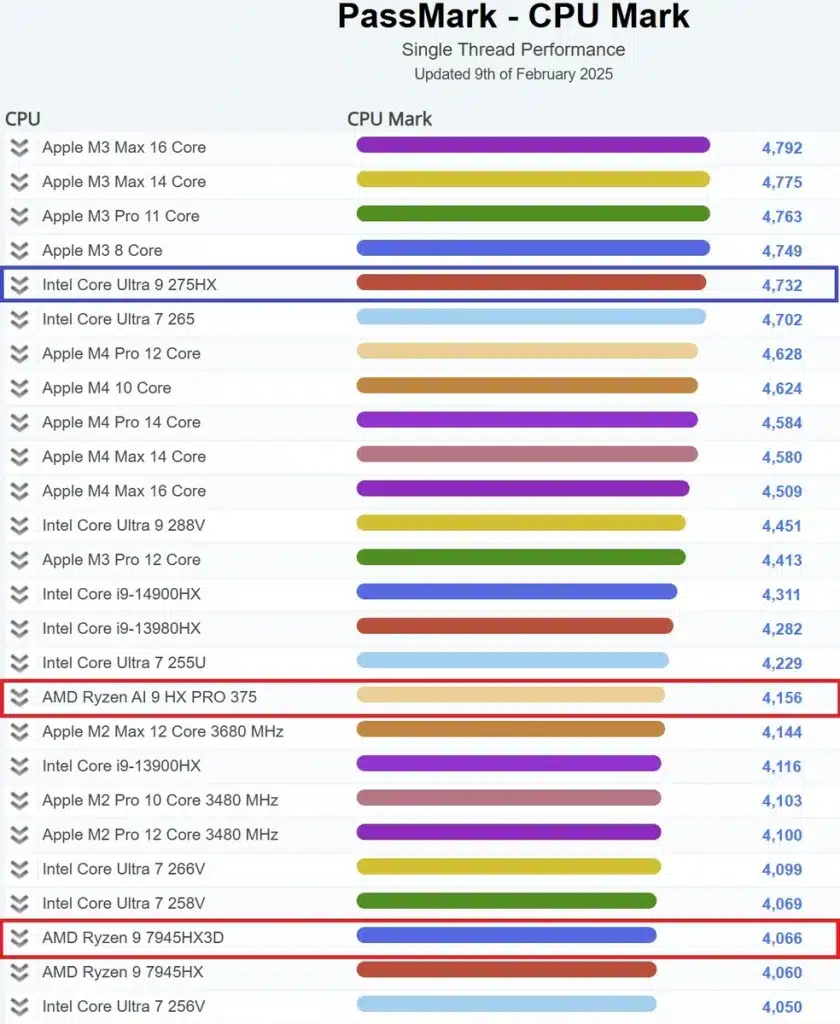Click the score 4,624

tap(782, 389)
